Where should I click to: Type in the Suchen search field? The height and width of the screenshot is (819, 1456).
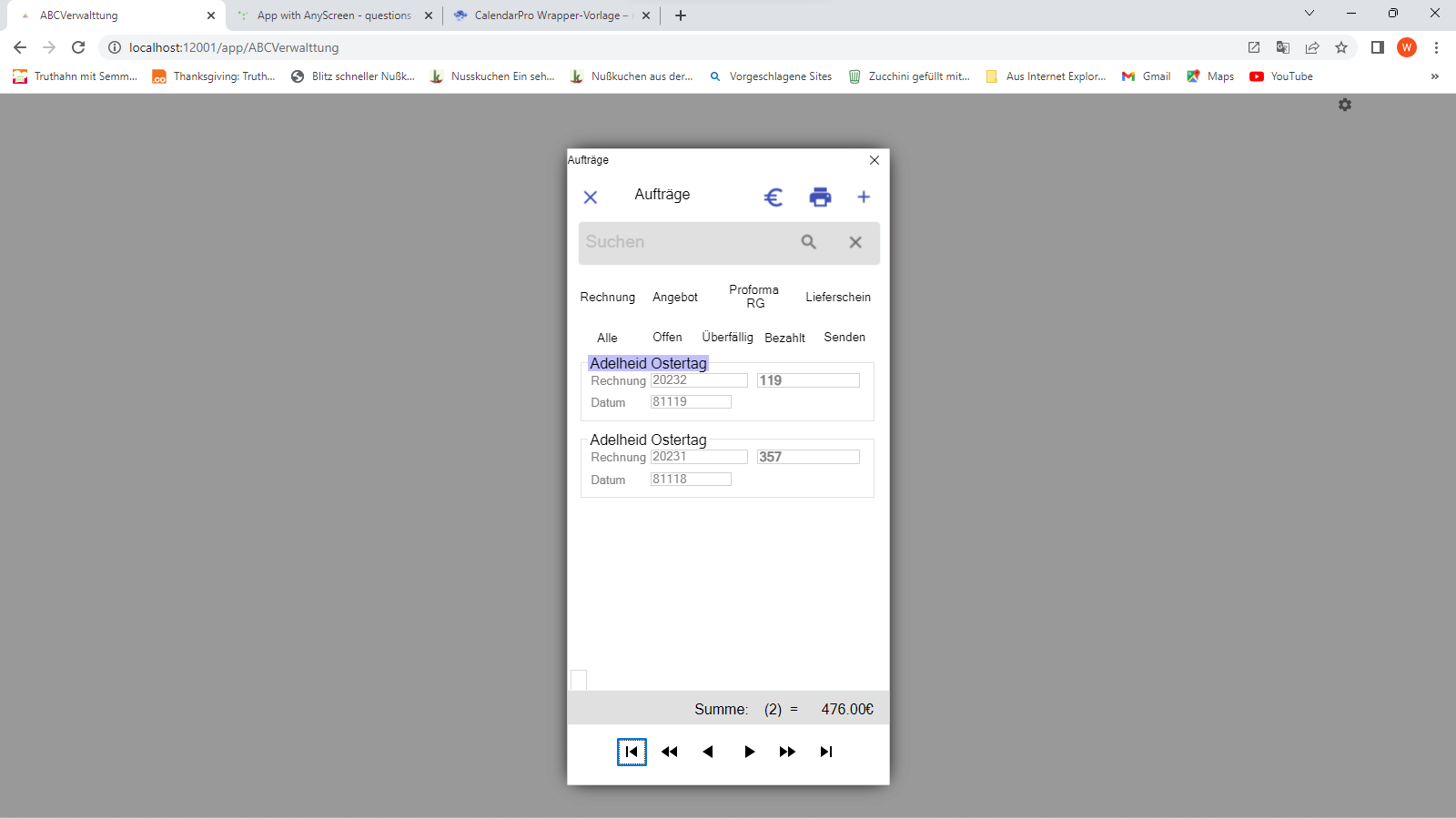682,242
